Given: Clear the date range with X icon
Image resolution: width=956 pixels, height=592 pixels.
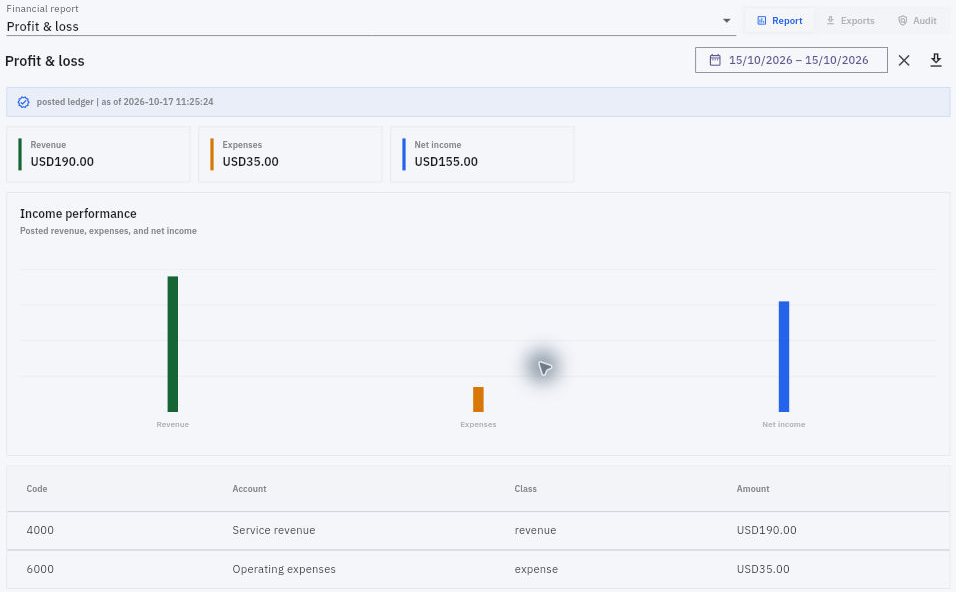Looking at the screenshot, I should pos(904,60).
